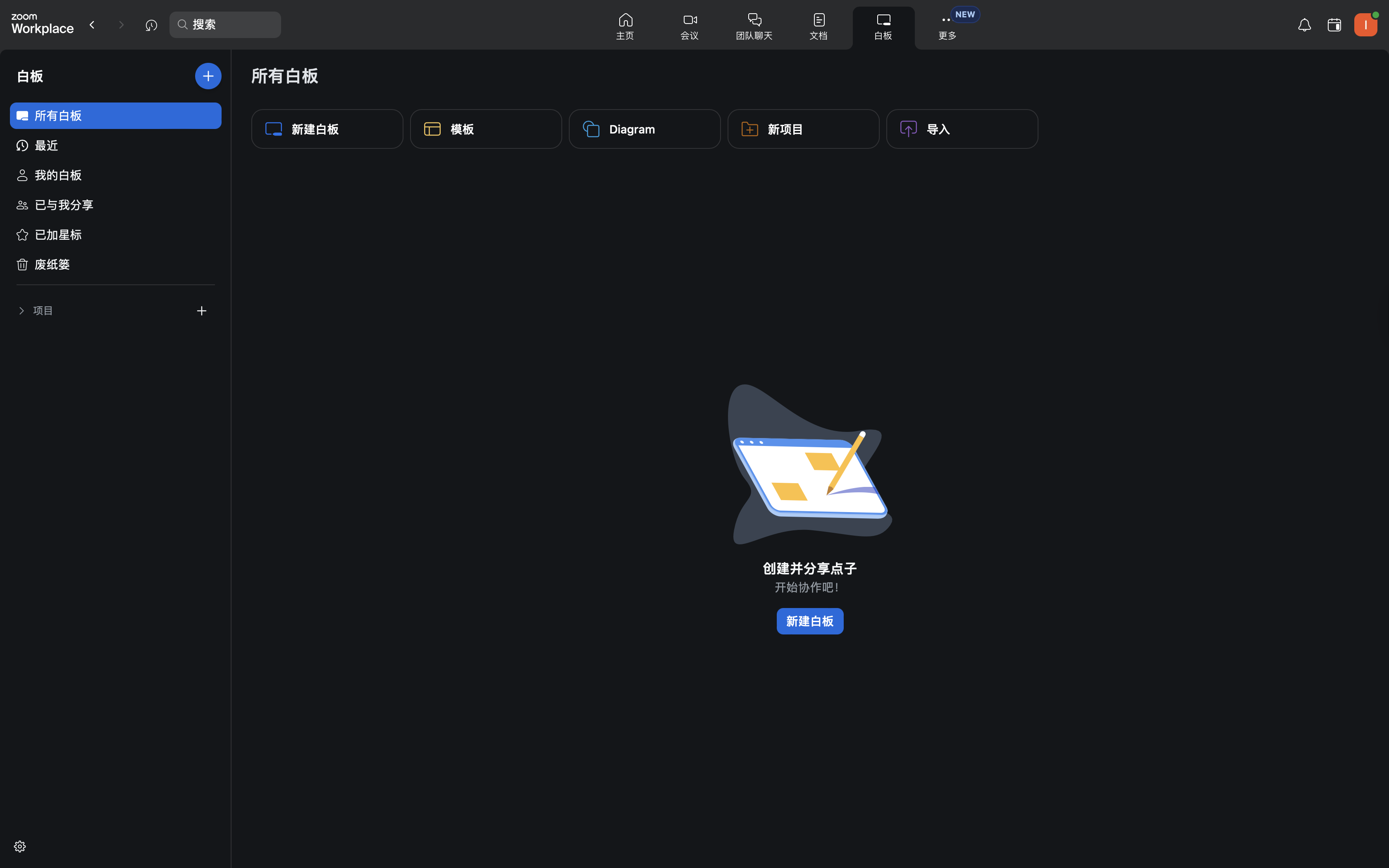Select 已加星标 in the sidebar
The image size is (1389, 868).
pyautogui.click(x=58, y=235)
